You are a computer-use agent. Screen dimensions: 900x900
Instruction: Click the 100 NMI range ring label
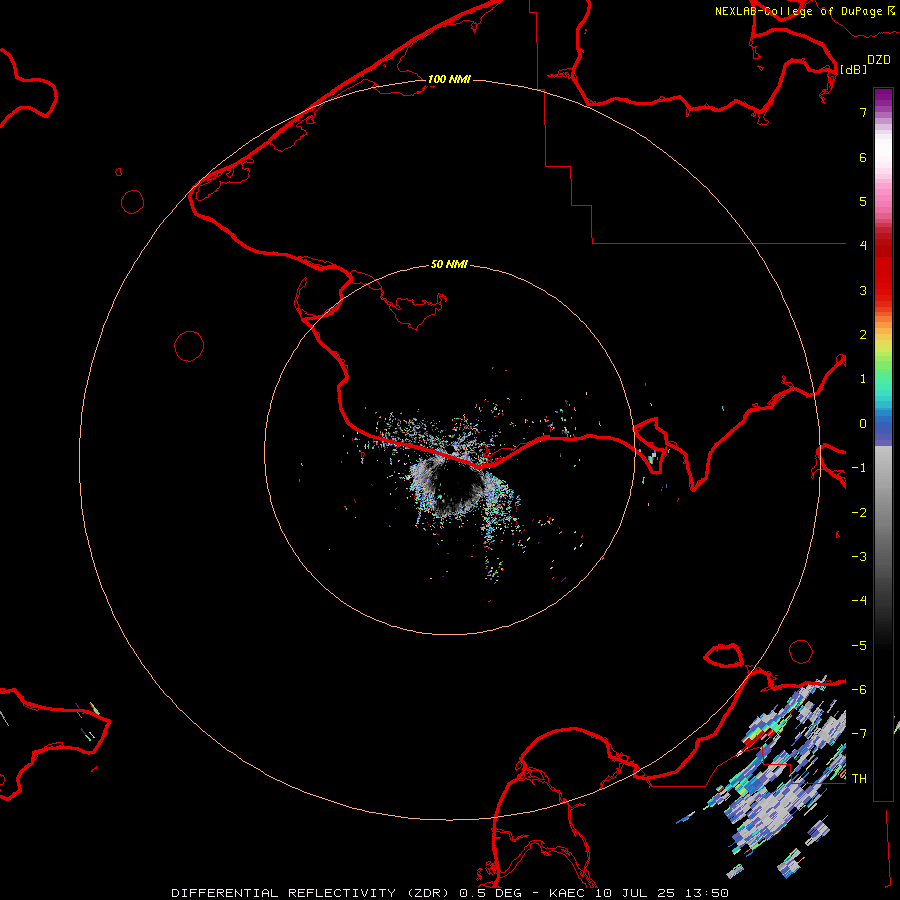(x=449, y=79)
